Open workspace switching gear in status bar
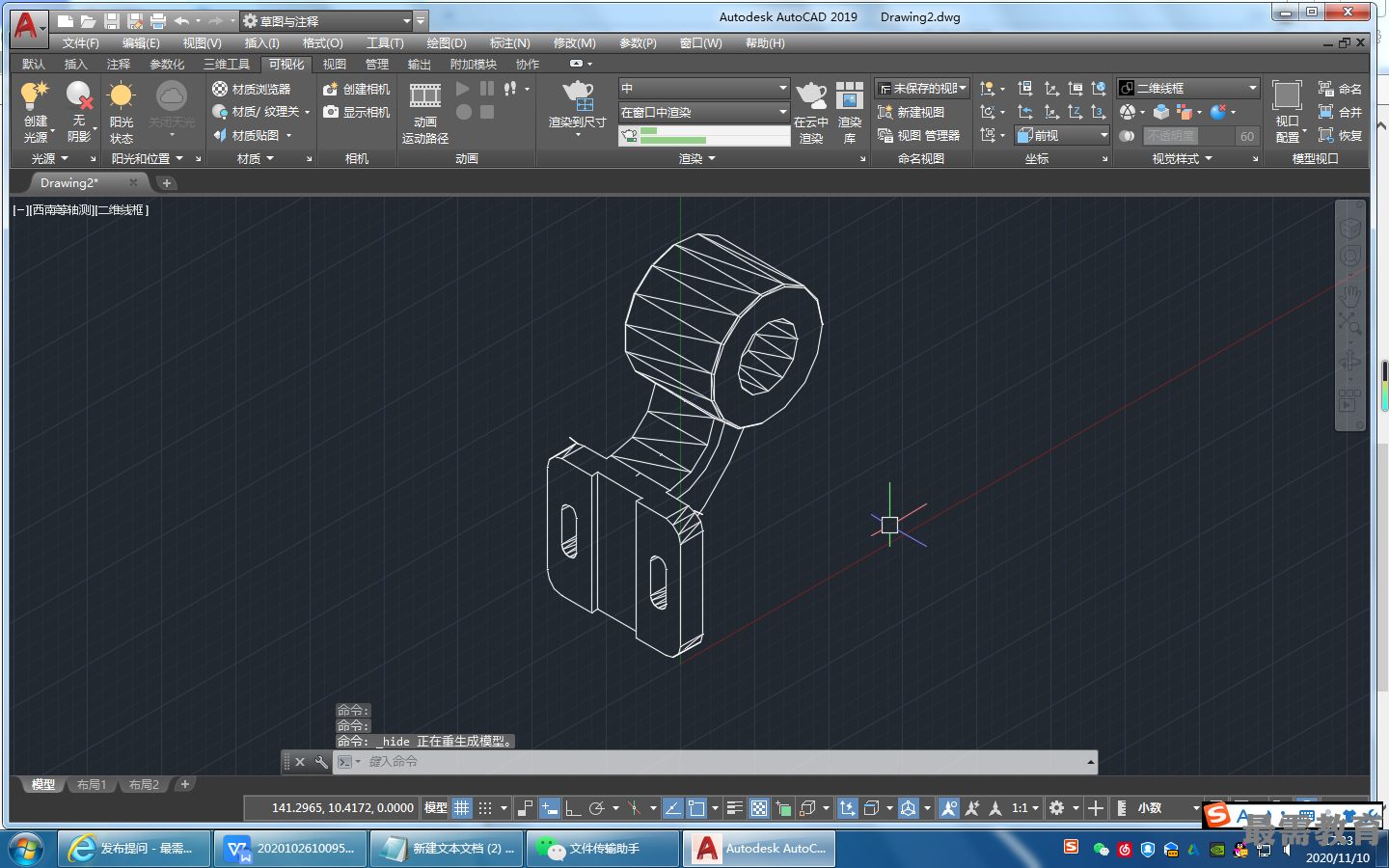1389x868 pixels. point(1057,808)
